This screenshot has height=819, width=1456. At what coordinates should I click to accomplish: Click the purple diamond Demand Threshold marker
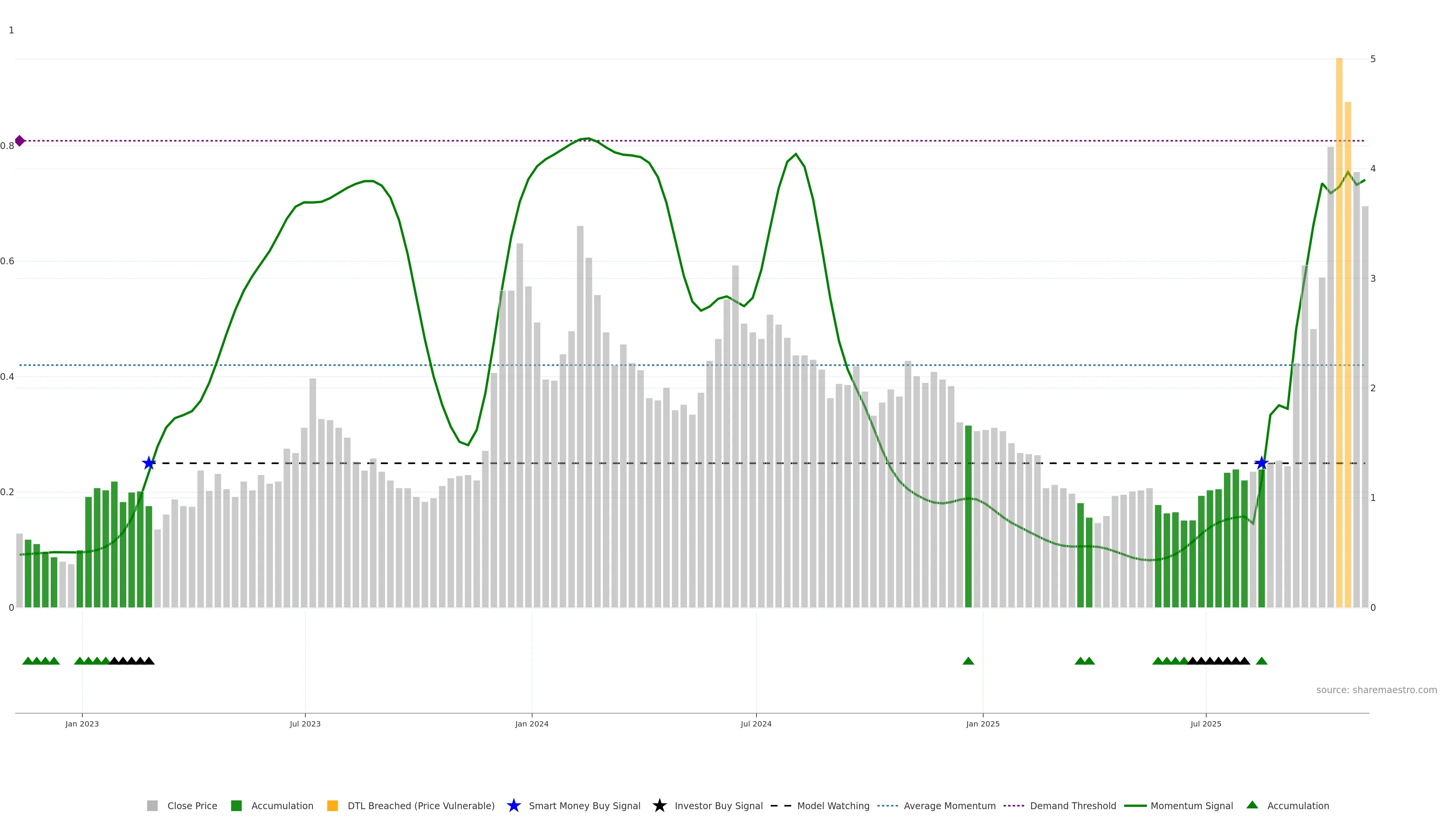(20, 141)
